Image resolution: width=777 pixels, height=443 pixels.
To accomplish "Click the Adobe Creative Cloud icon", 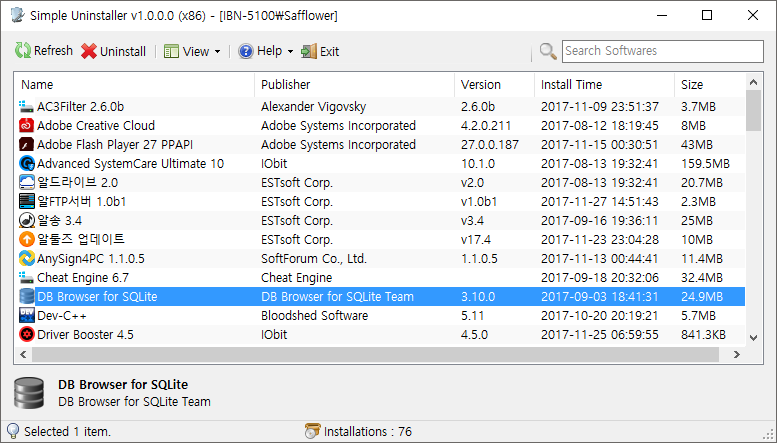I will click(26, 125).
